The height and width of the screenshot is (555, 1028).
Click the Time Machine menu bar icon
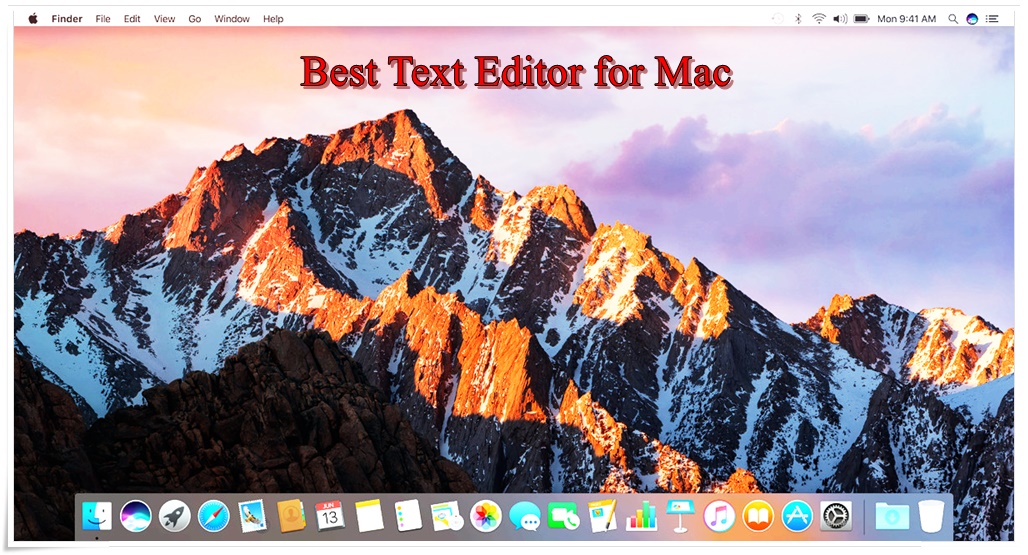(x=778, y=19)
